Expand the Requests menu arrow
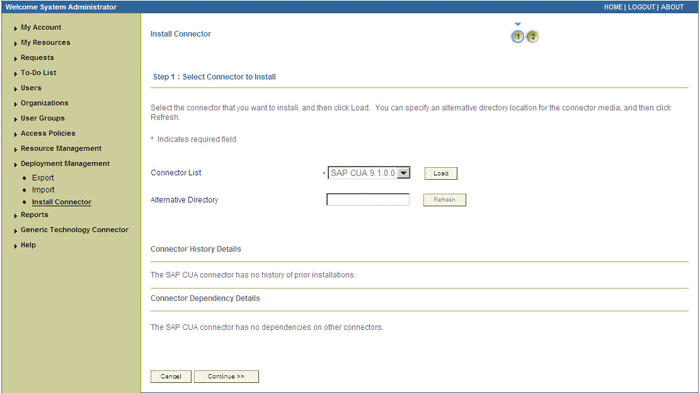 pos(15,59)
